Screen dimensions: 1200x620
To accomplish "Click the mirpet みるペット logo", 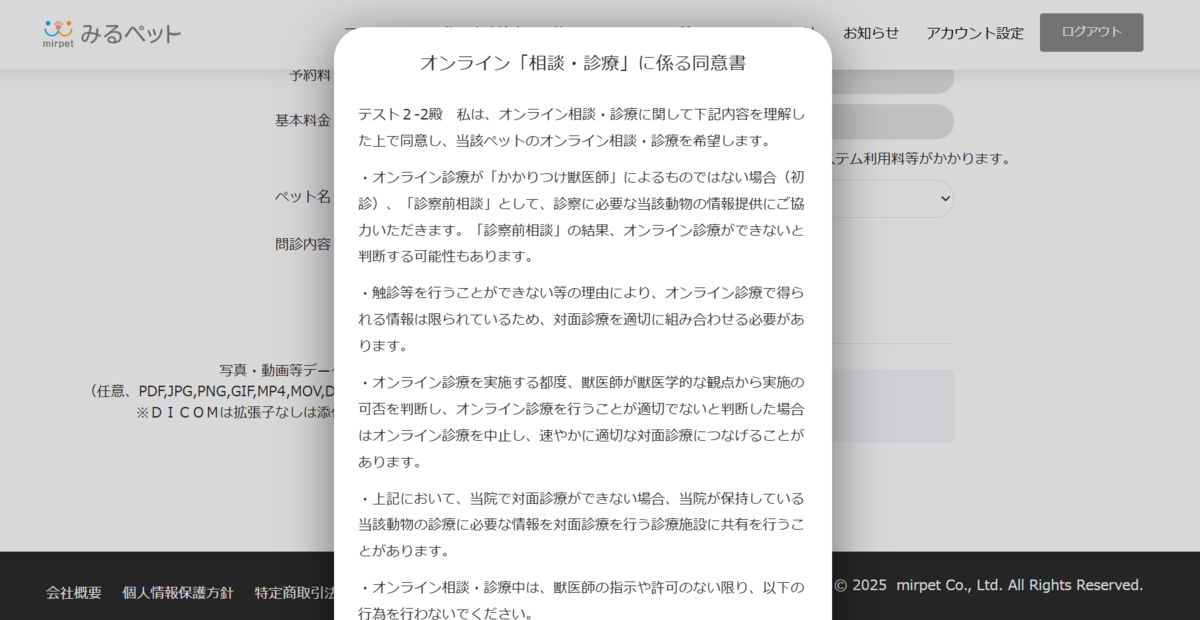I will click(x=112, y=33).
